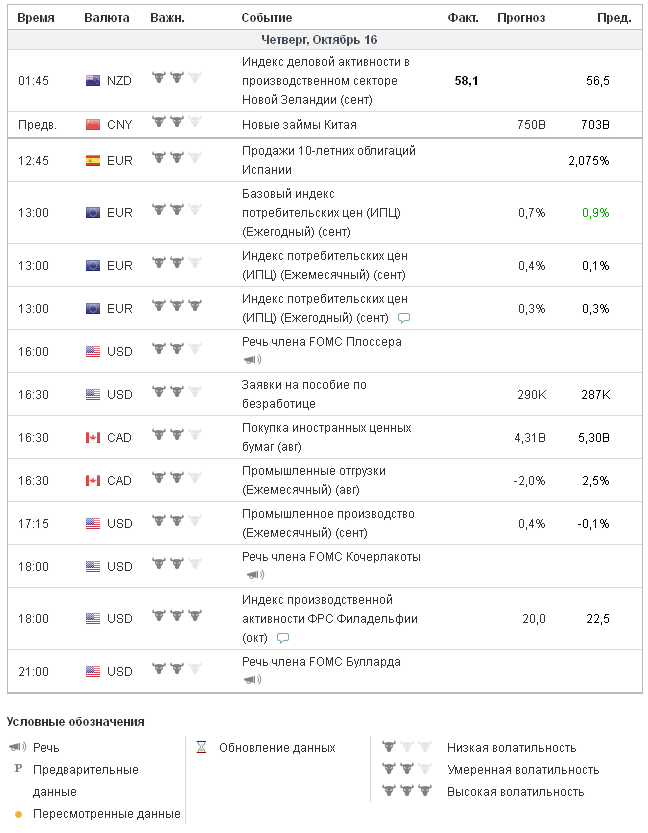Viewport: 648px width, 833px height.
Task: Click the Spain flag icon at 12:45
Action: 93,160
